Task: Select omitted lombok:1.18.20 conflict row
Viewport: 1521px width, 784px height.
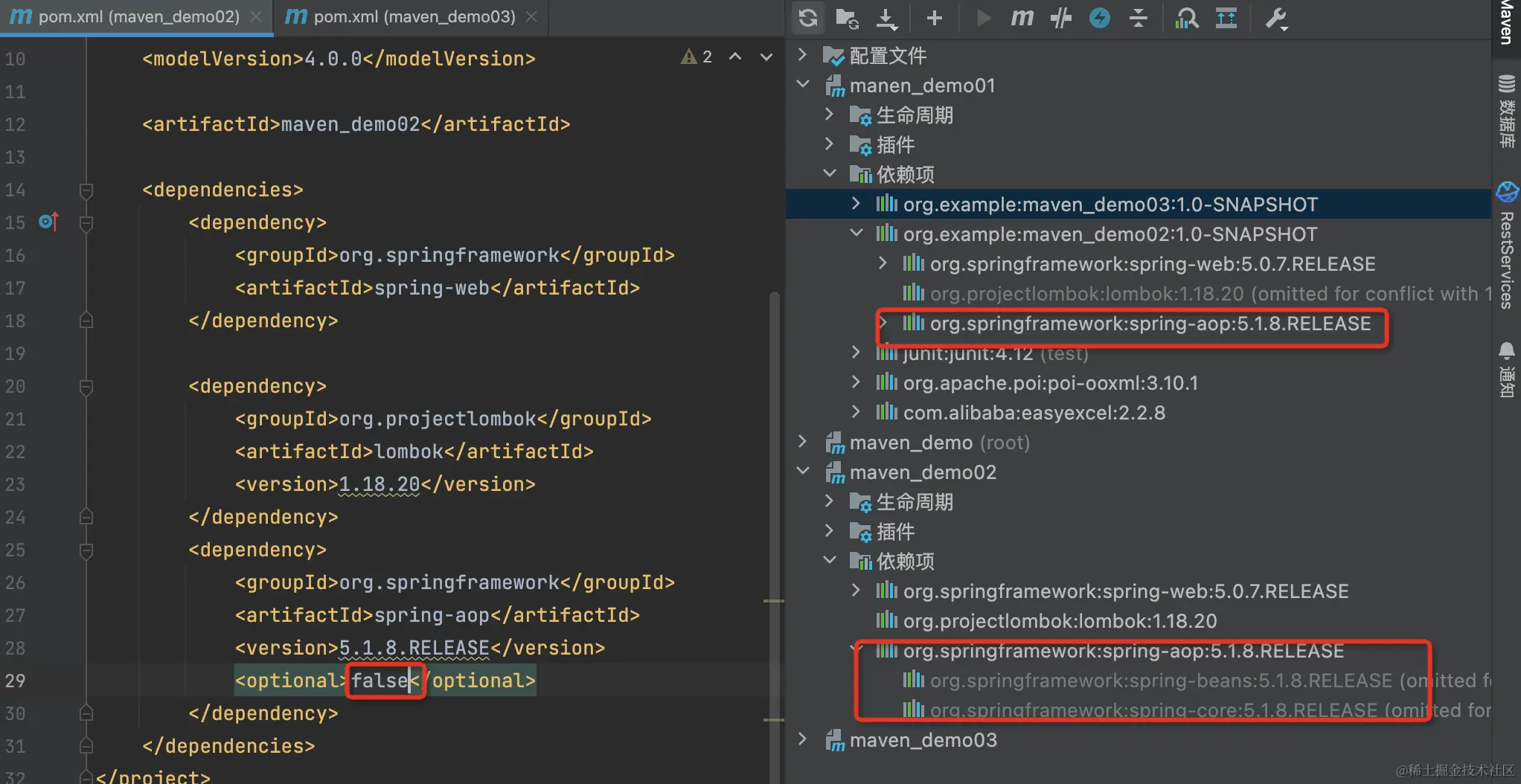Action: (1139, 294)
